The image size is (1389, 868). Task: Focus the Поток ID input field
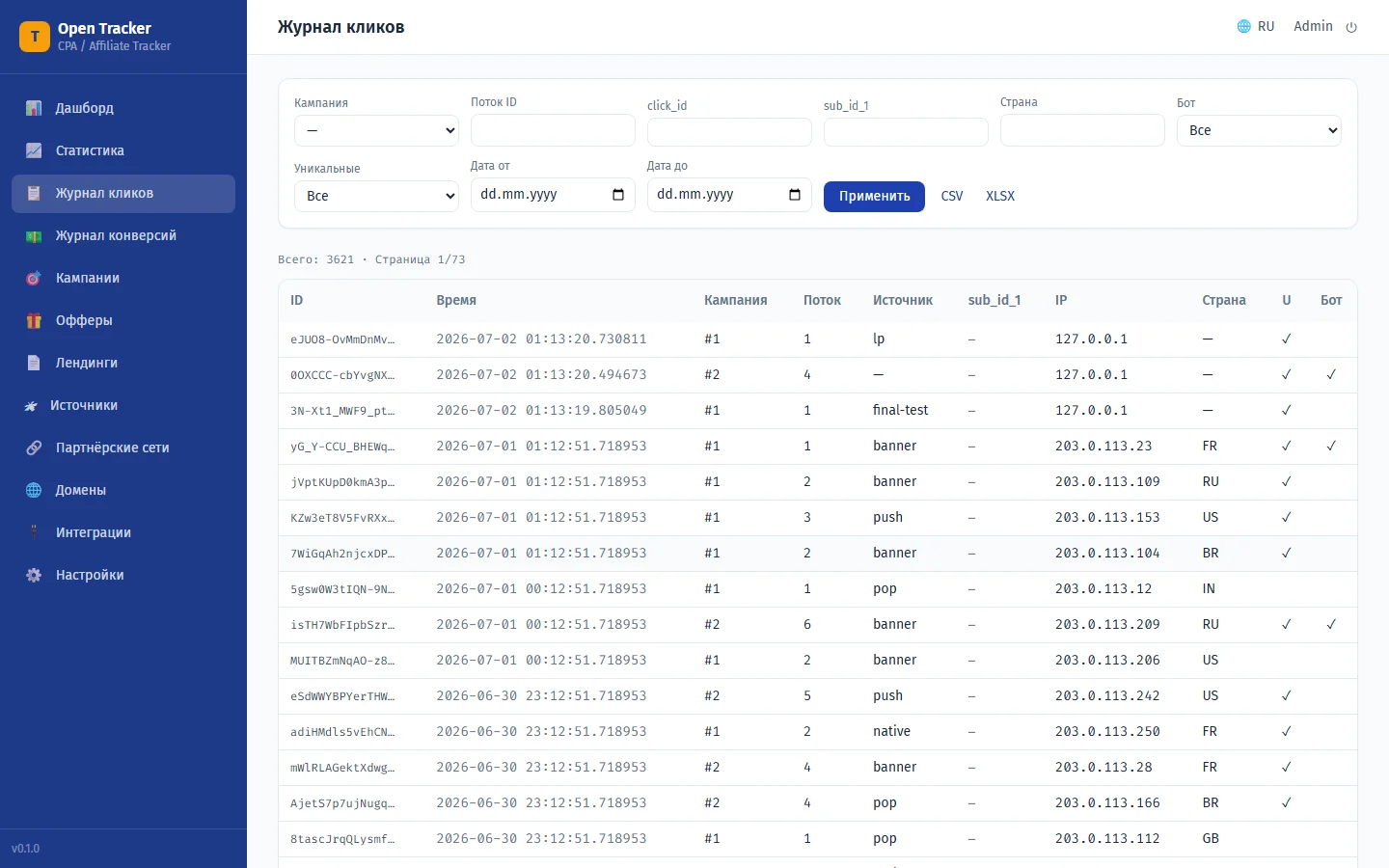click(553, 130)
